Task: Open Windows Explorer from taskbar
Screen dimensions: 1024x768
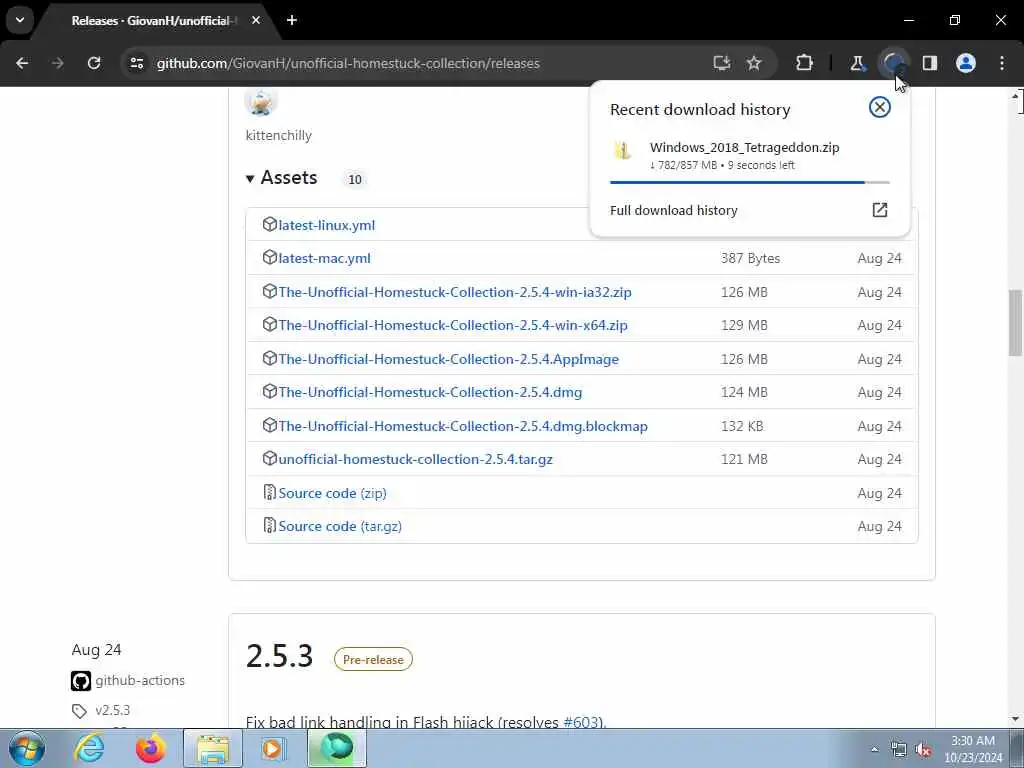Action: [x=213, y=748]
